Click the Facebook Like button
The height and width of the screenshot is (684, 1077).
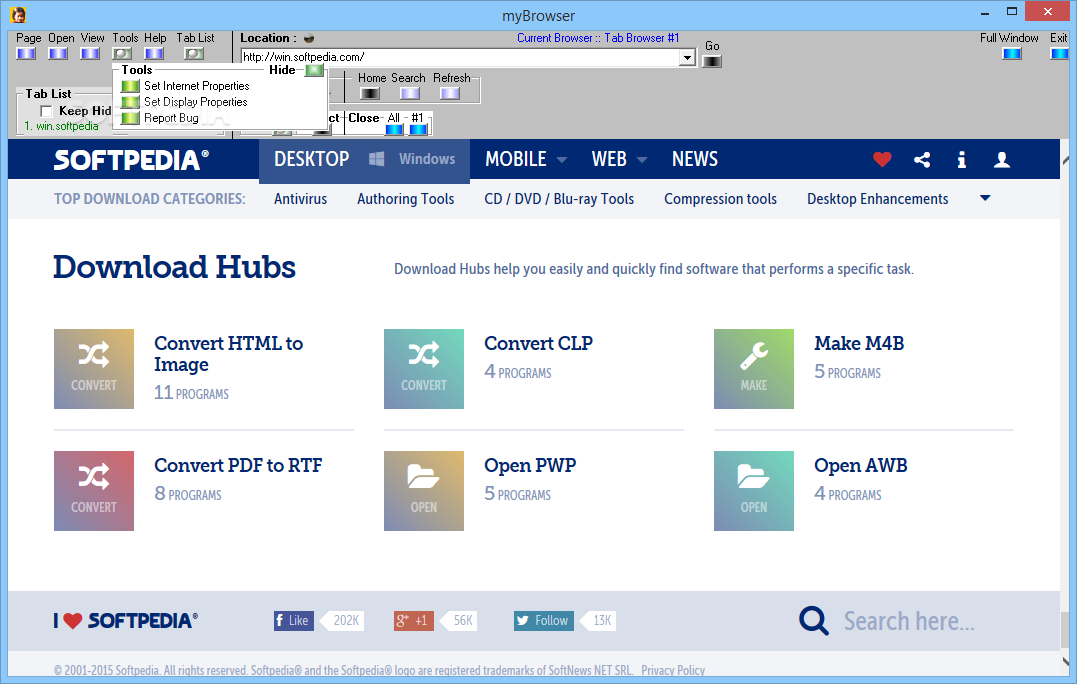(x=293, y=621)
